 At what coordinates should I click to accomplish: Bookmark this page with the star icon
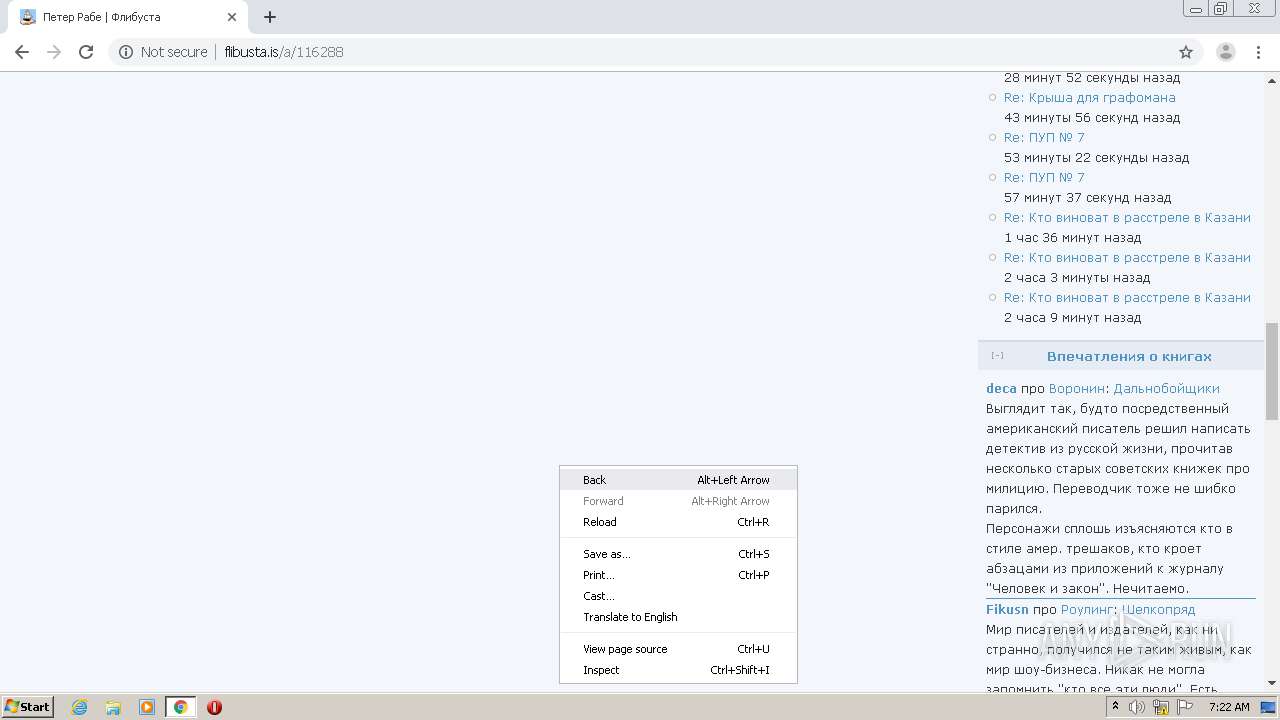pyautogui.click(x=1186, y=52)
